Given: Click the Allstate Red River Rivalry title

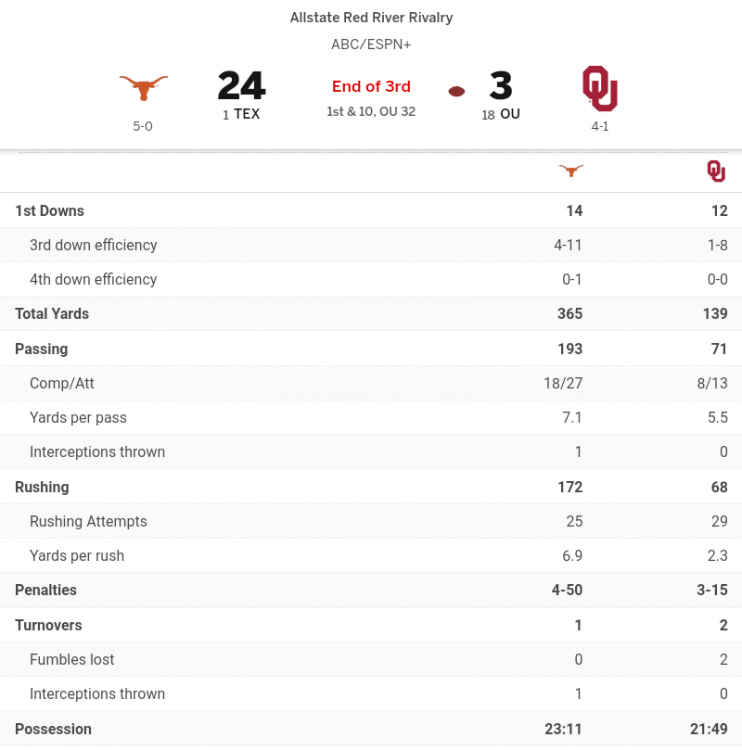Looking at the screenshot, I should [371, 17].
